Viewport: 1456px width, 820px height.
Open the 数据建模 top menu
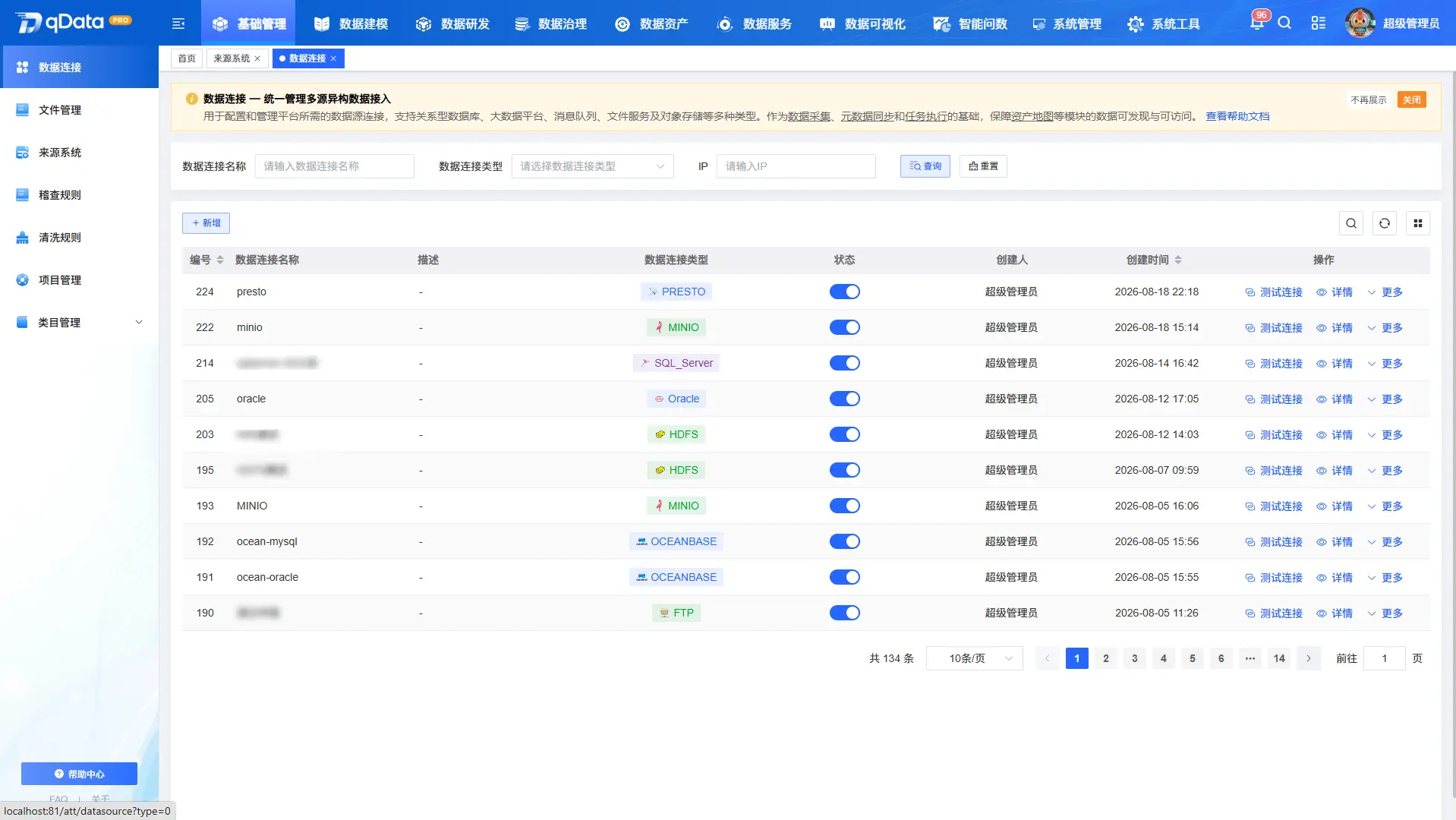[x=351, y=24]
